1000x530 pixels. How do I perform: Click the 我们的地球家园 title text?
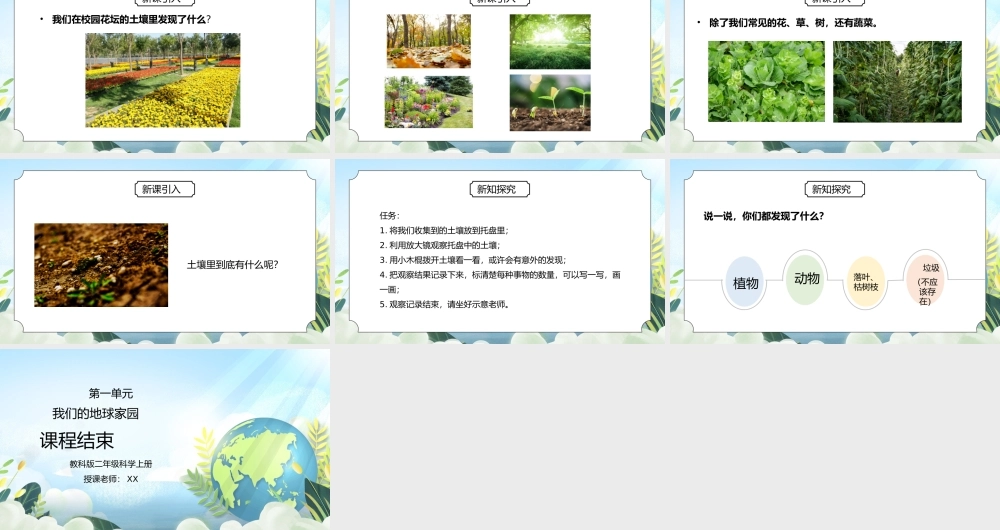point(96,413)
